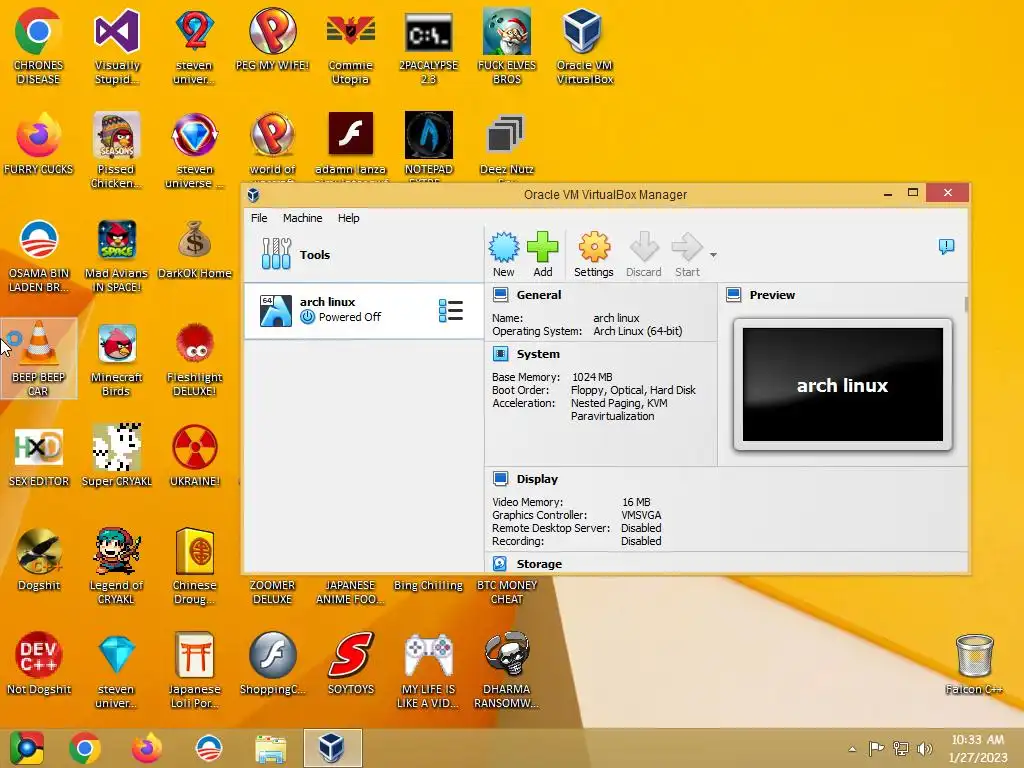
Task: Open Chrome from the taskbar
Action: pos(85,748)
